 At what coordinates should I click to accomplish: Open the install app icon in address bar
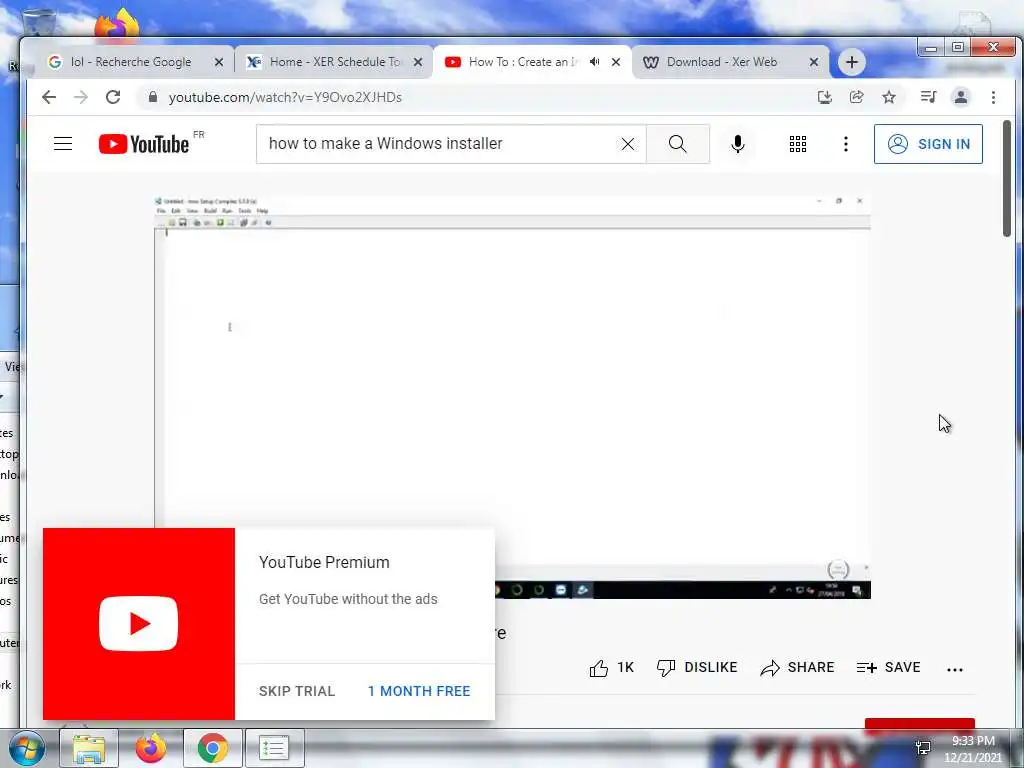coord(825,97)
